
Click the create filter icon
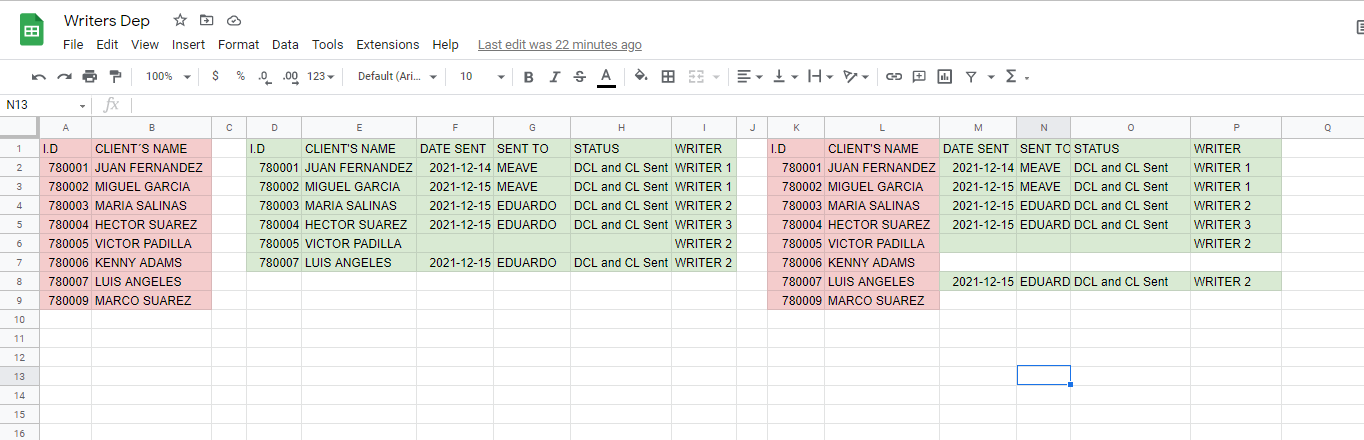point(971,76)
